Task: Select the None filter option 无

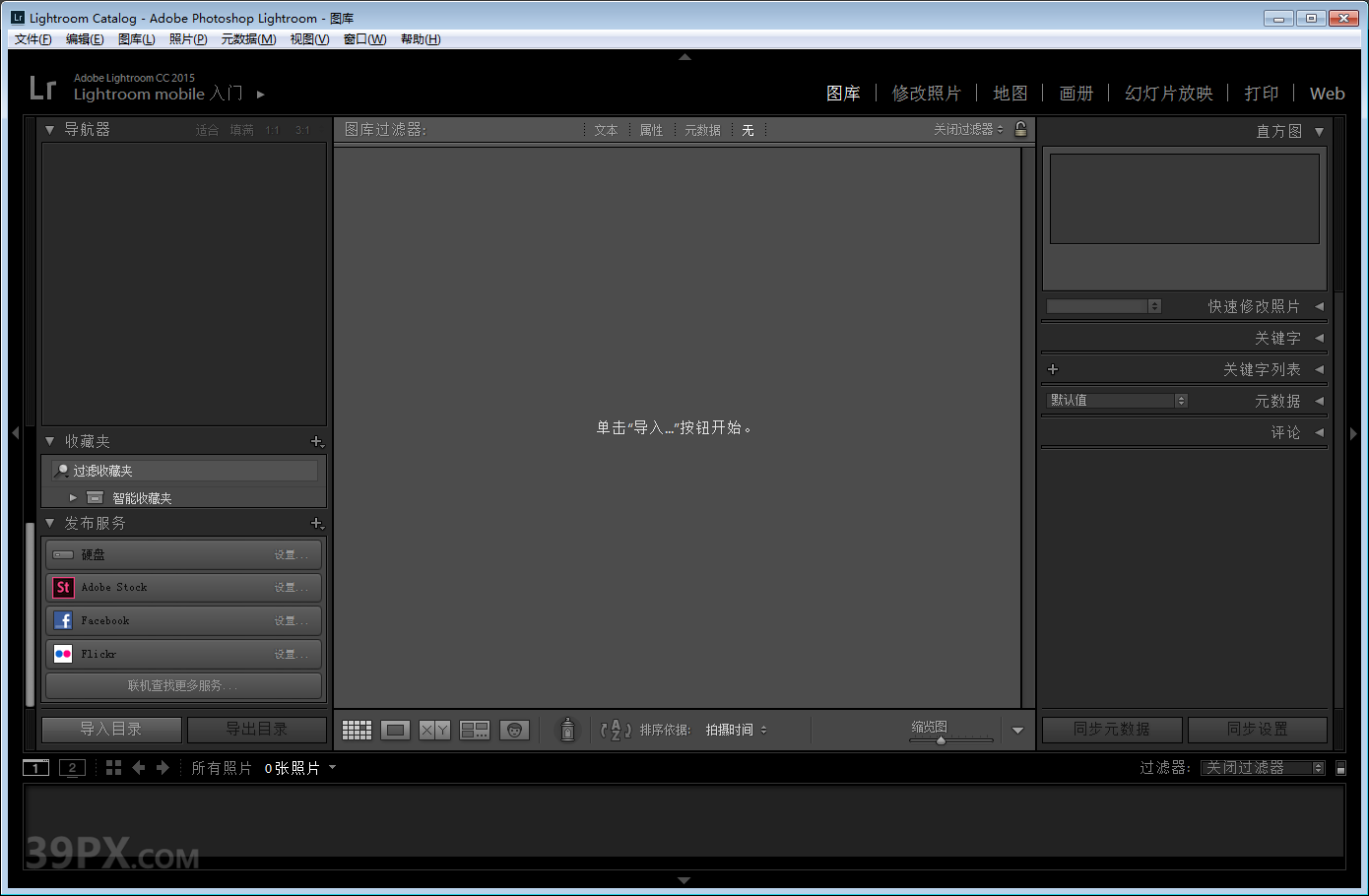Action: click(748, 130)
